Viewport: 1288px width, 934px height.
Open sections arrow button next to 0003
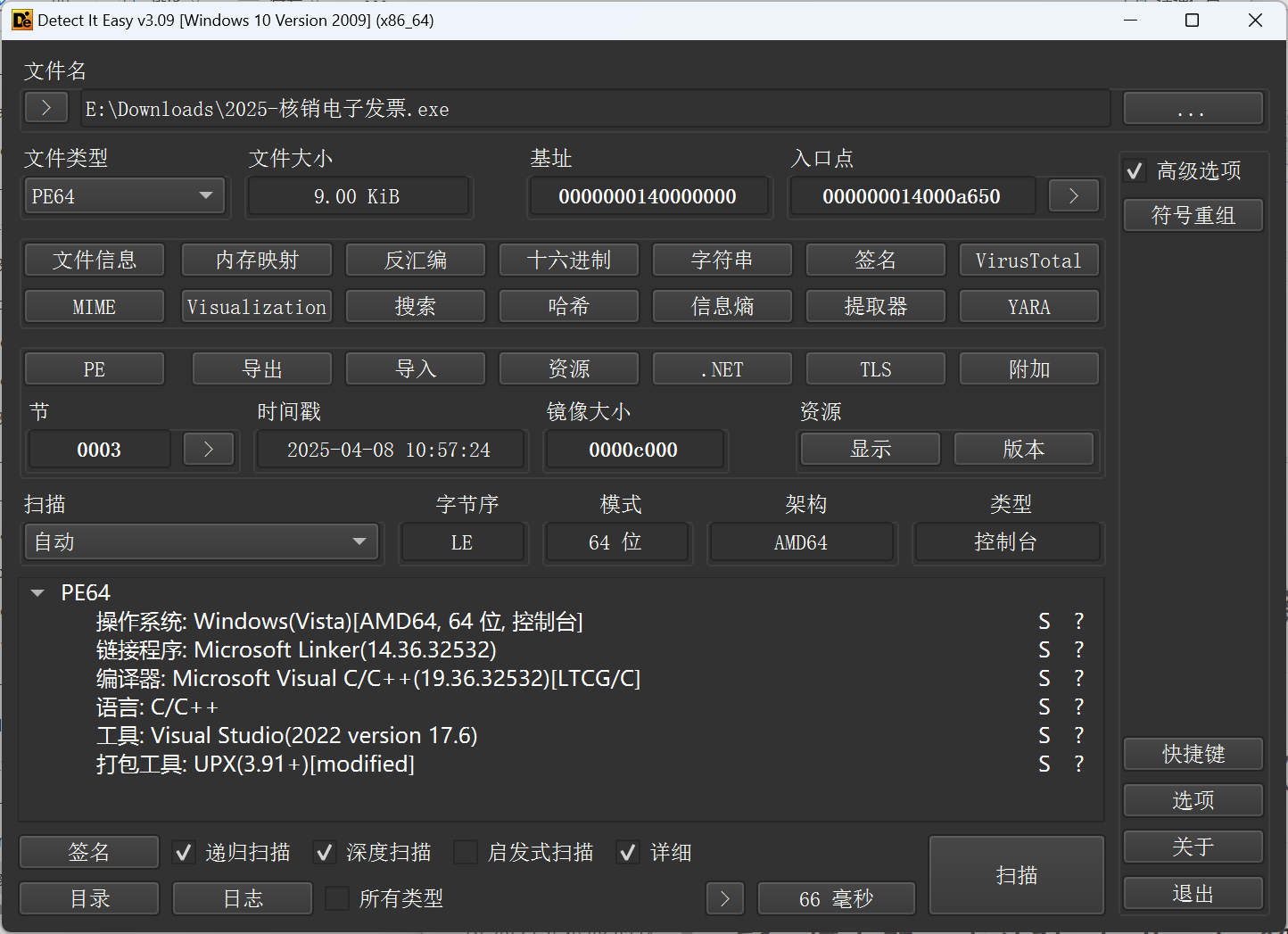point(209,449)
